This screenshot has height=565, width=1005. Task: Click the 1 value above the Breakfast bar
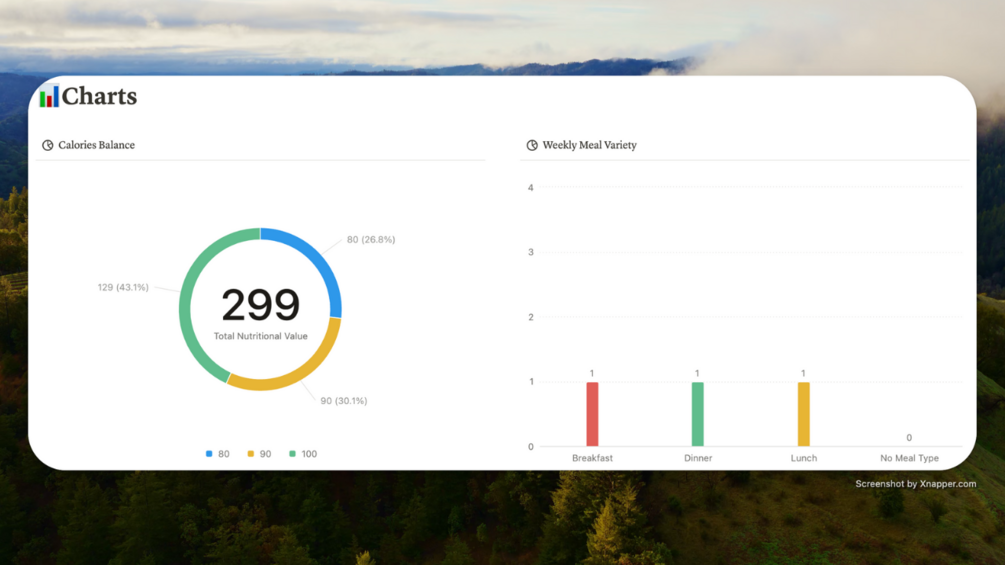pyautogui.click(x=592, y=373)
